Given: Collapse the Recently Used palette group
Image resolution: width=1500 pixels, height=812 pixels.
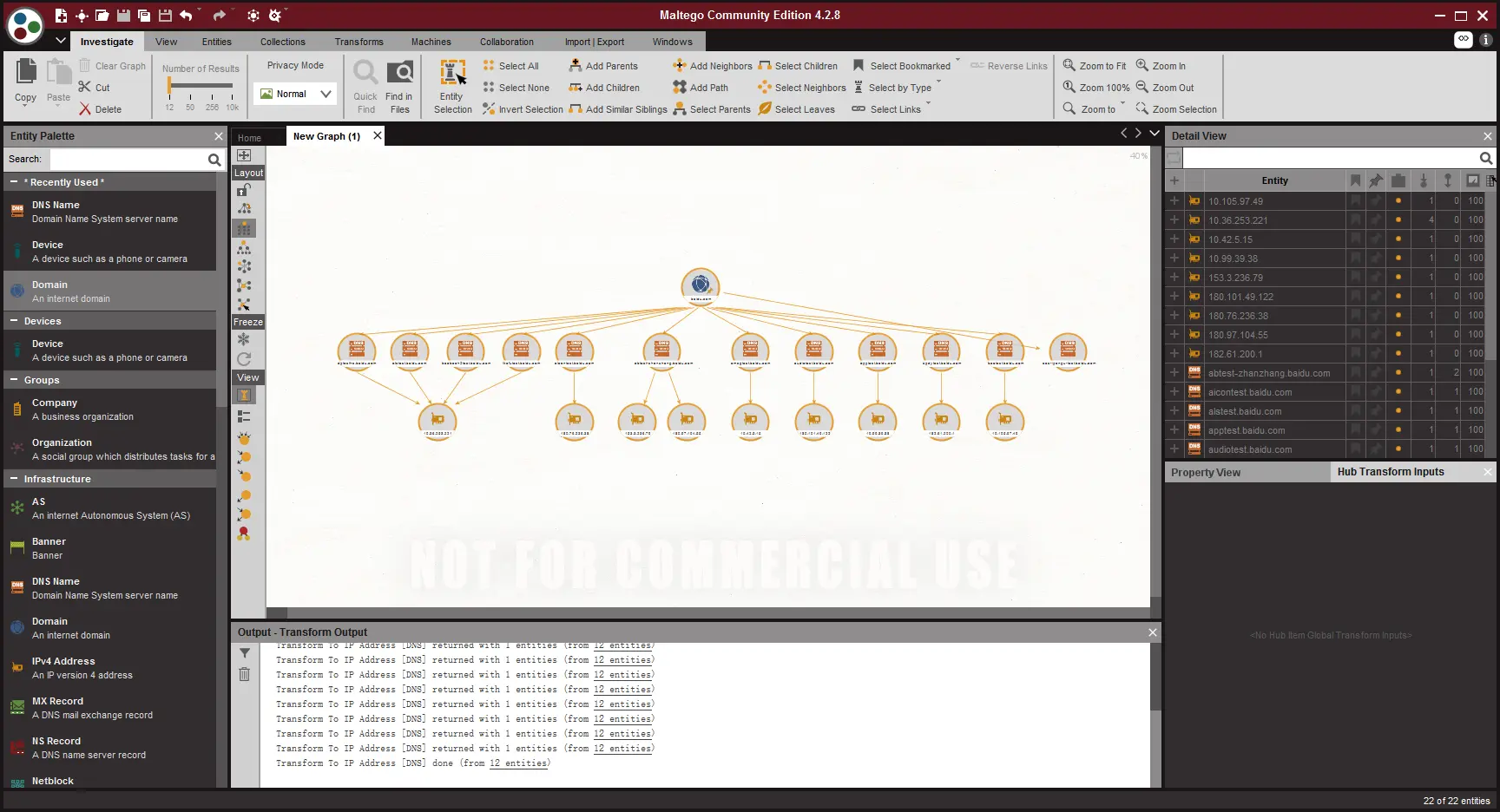Looking at the screenshot, I should 14,182.
